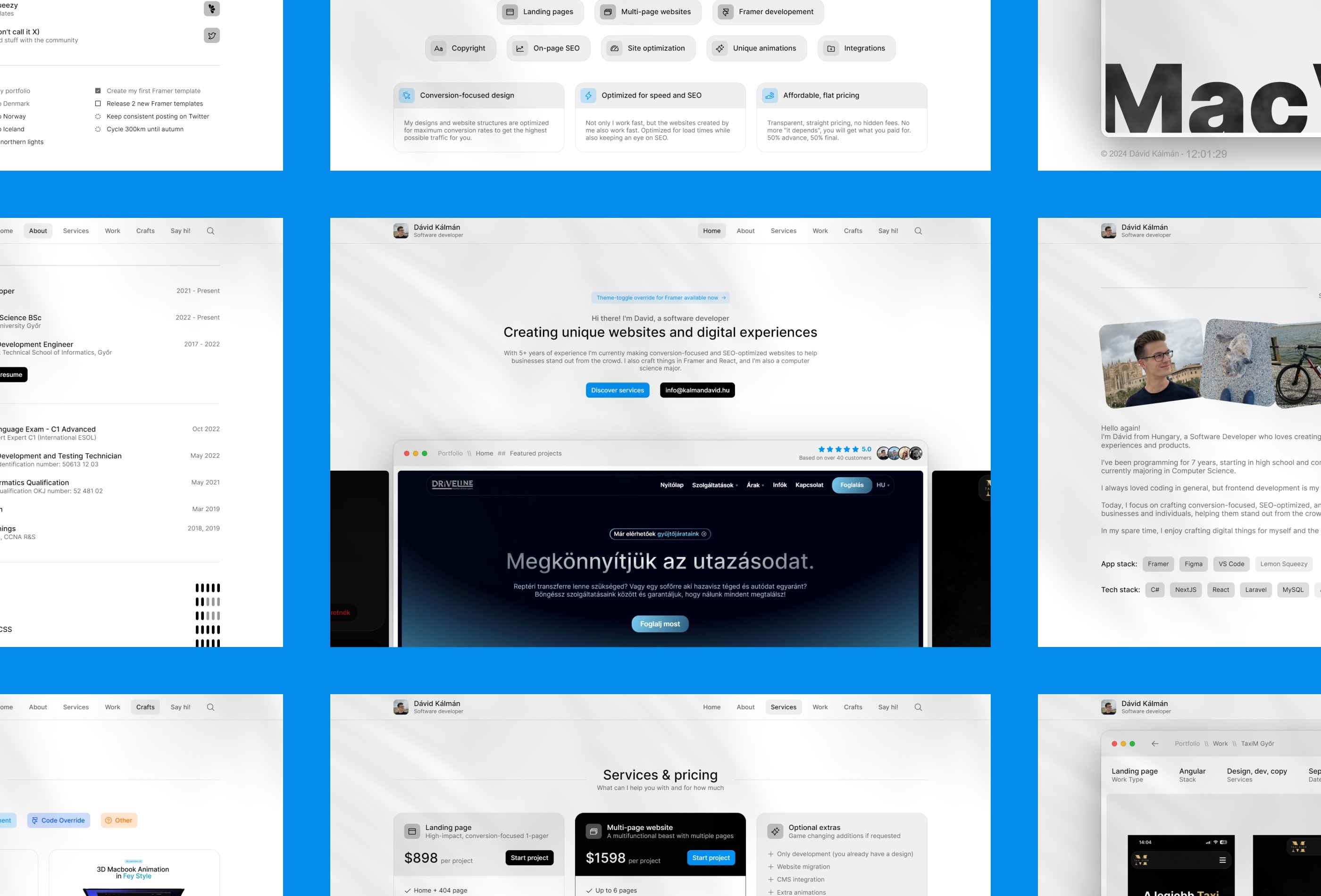
Task: Click the Site optimization icon
Action: pyautogui.click(x=614, y=48)
